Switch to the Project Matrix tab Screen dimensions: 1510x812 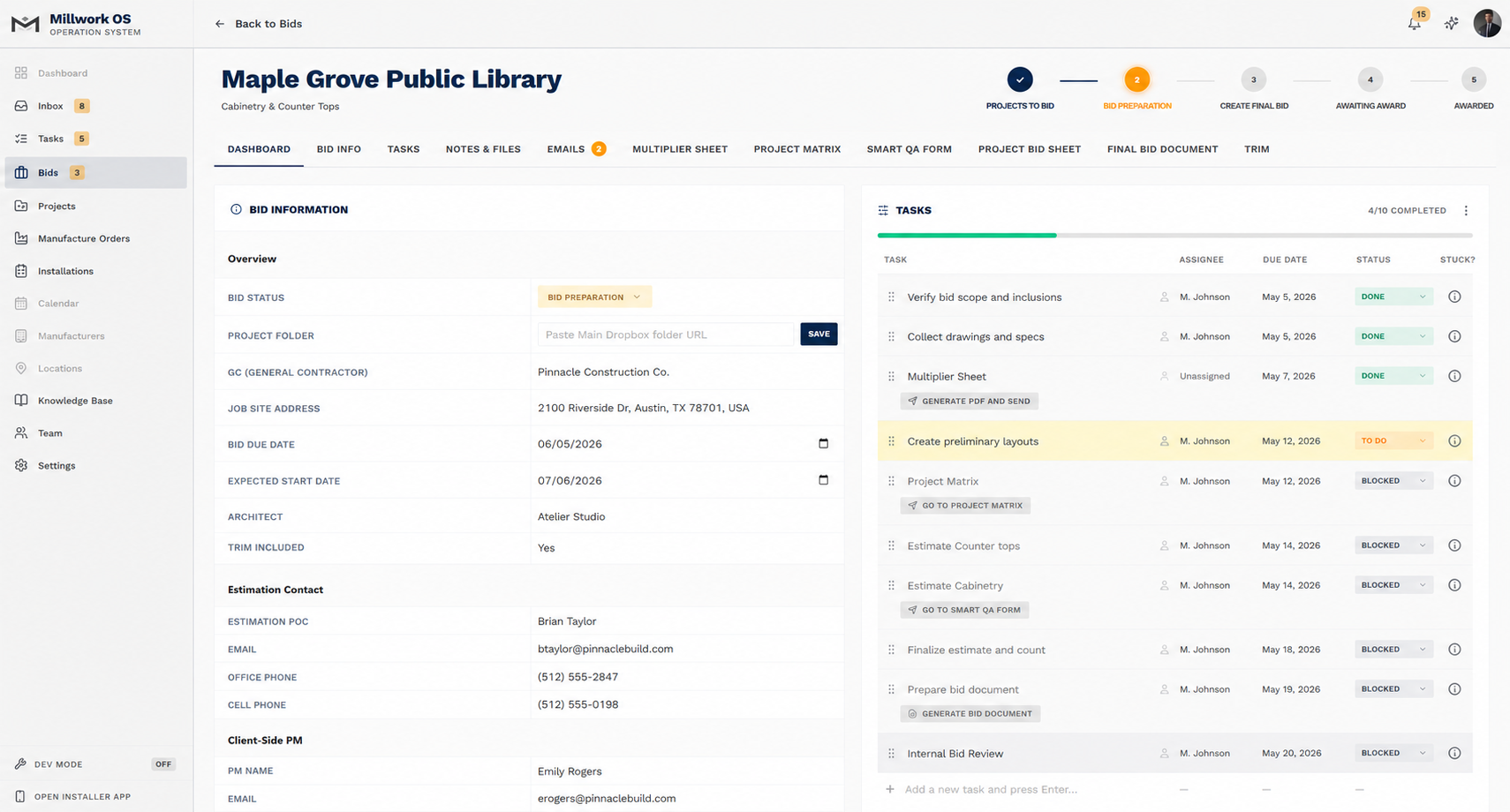797,149
